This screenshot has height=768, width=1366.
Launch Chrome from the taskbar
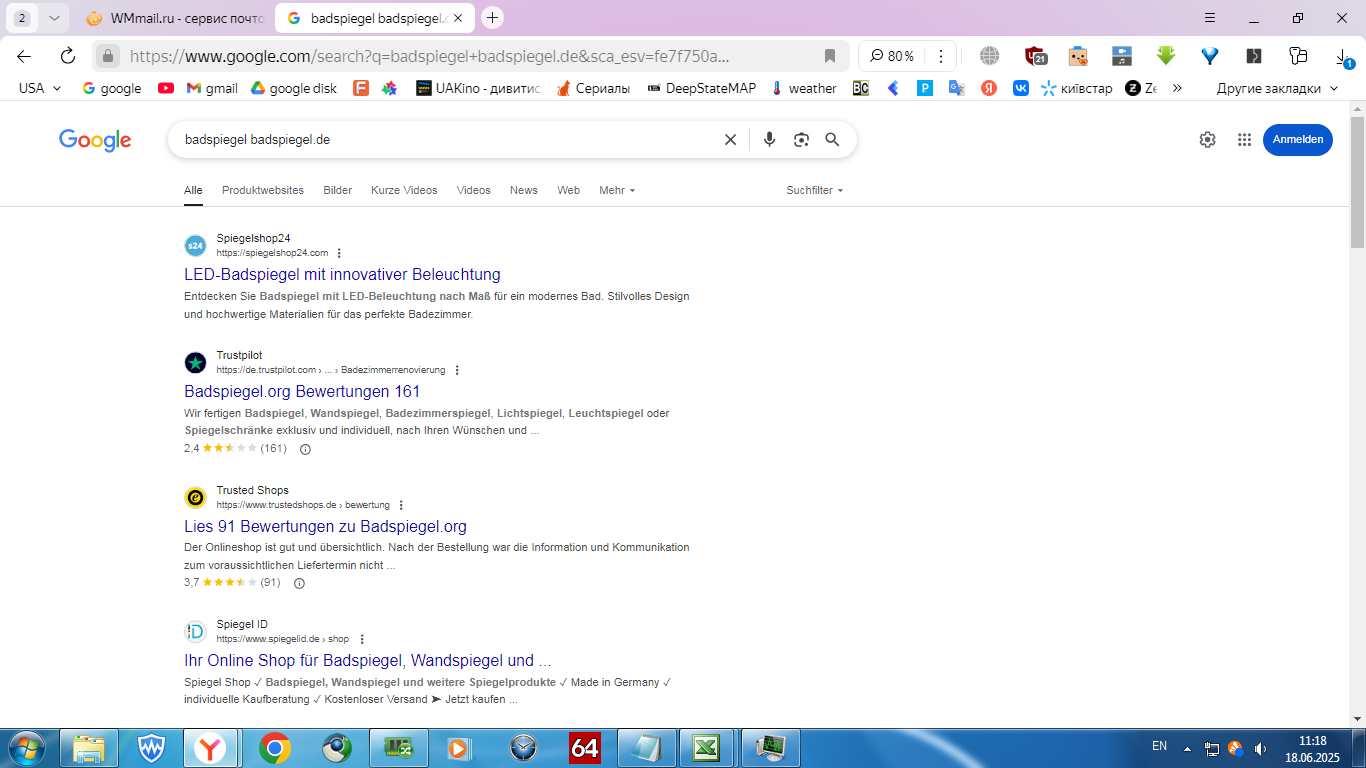(x=274, y=748)
